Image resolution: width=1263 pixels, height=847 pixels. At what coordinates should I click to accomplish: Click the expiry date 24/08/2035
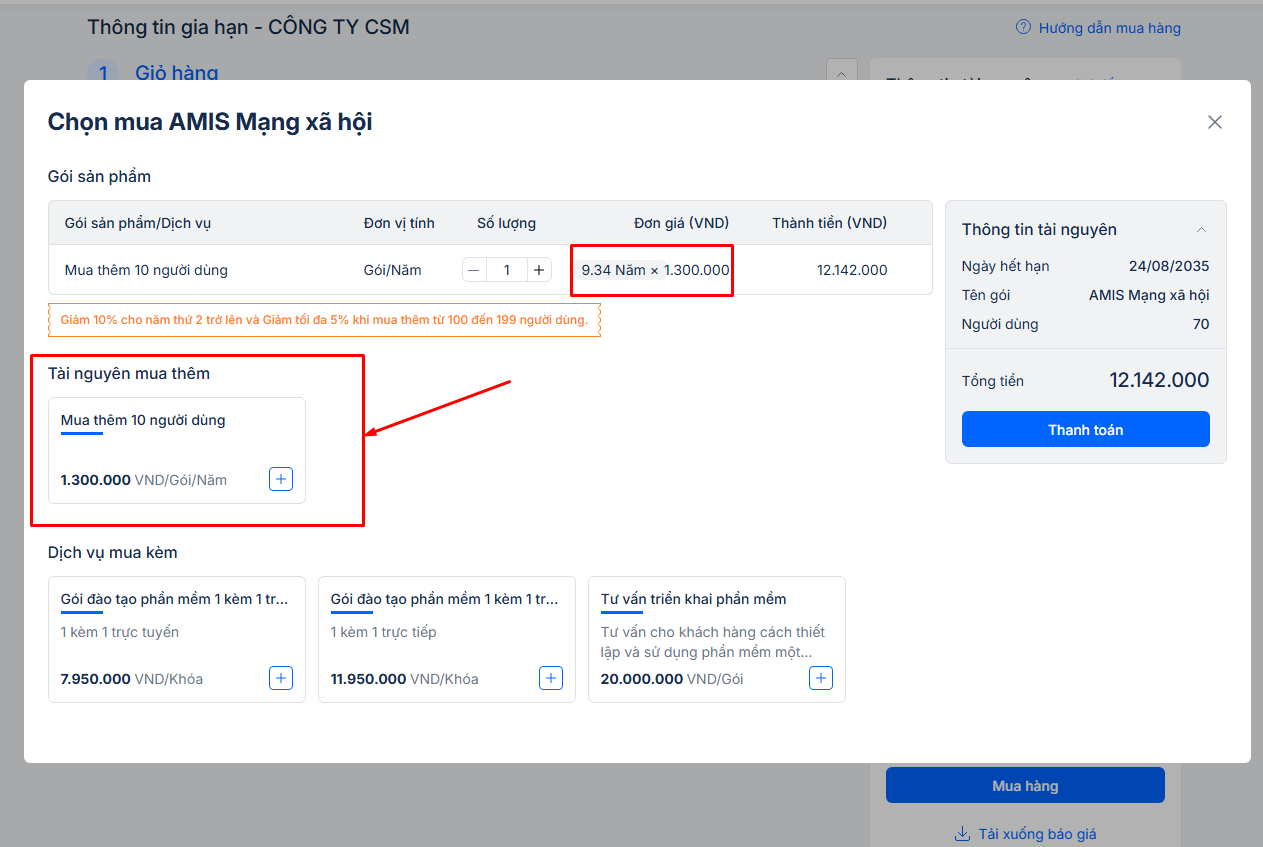(1169, 266)
